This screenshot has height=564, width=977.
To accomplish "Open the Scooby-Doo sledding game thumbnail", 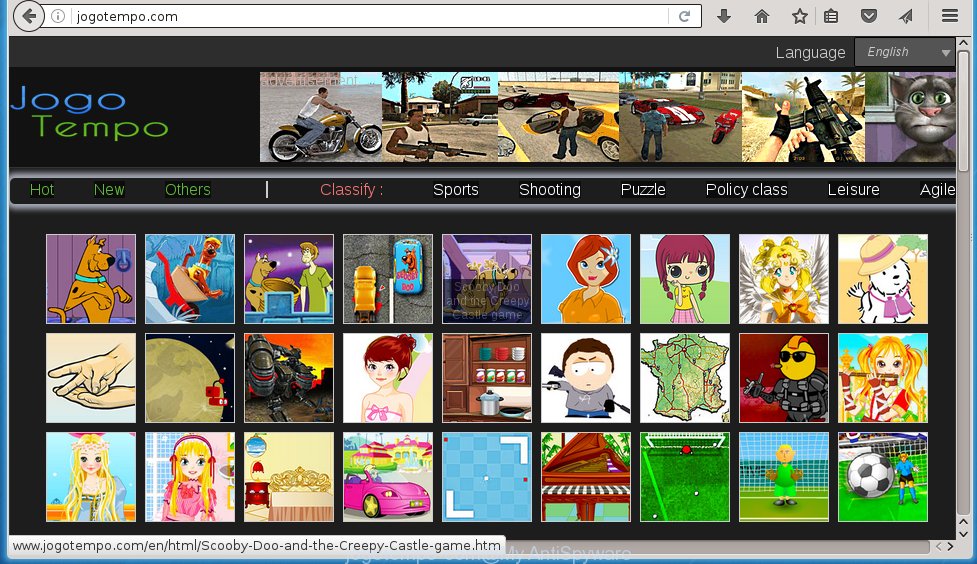I will pyautogui.click(x=190, y=279).
